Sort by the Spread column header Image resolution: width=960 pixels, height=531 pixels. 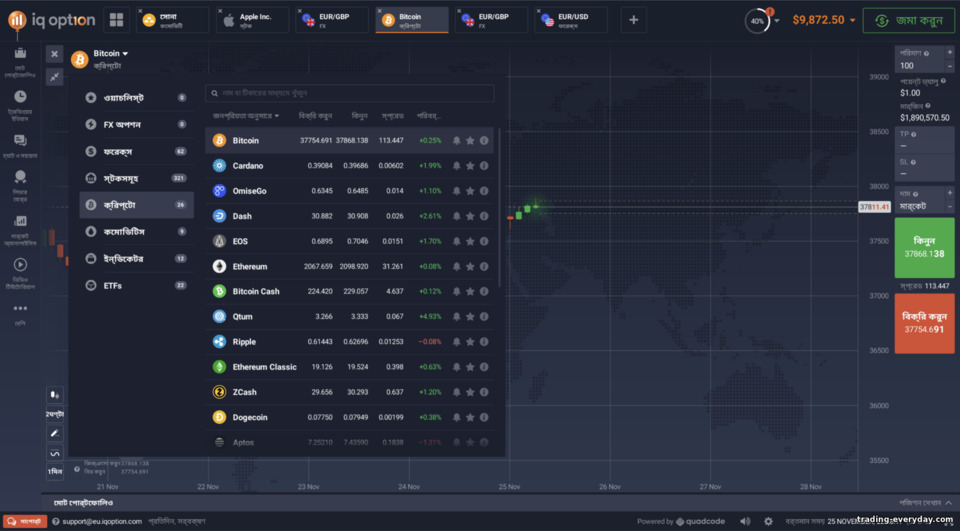(392, 116)
